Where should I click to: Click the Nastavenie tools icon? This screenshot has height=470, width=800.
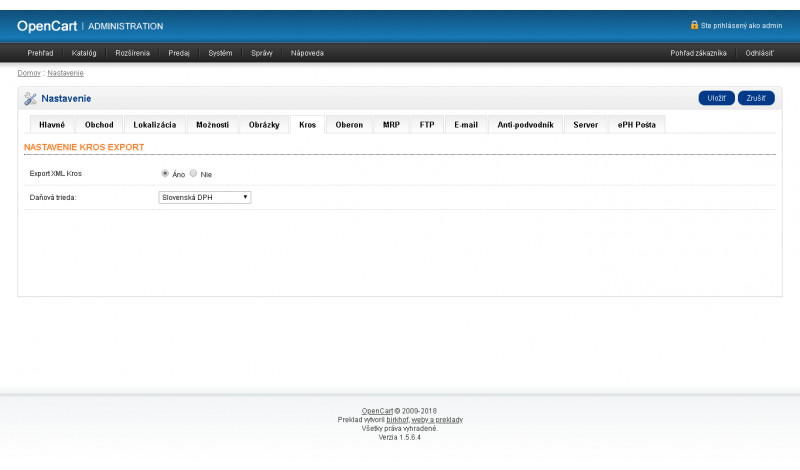point(30,98)
